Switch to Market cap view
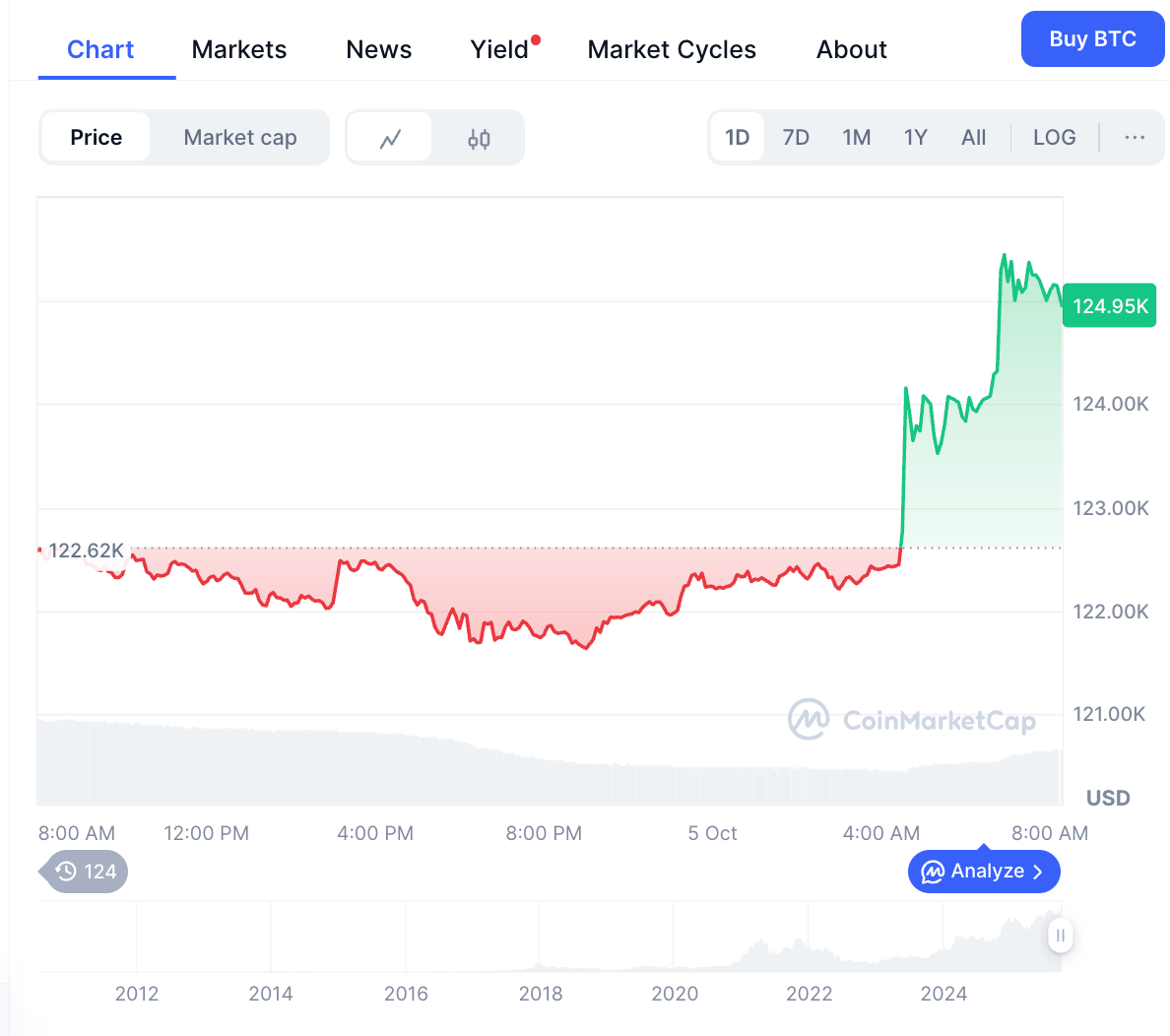The width and height of the screenshot is (1170, 1036). click(240, 138)
